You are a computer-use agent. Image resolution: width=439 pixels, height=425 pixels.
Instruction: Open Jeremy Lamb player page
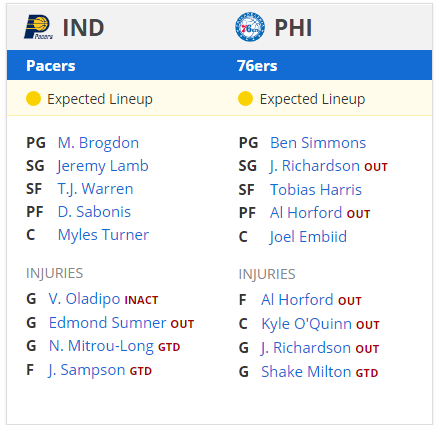pos(103,166)
